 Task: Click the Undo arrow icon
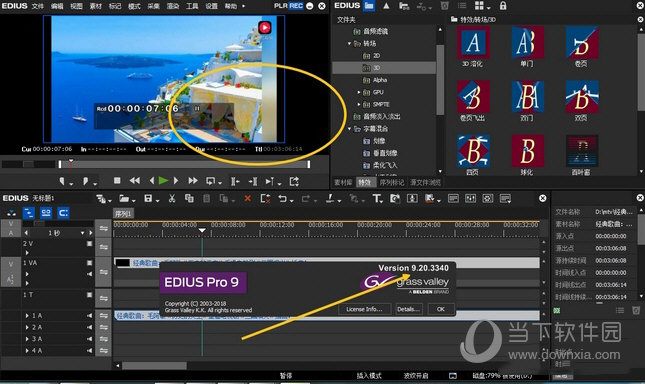pyautogui.click(x=283, y=199)
